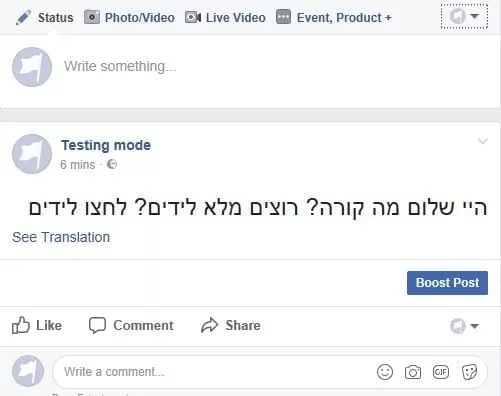This screenshot has width=501, height=396.
Task: Attach a photo to the comment
Action: point(413,372)
